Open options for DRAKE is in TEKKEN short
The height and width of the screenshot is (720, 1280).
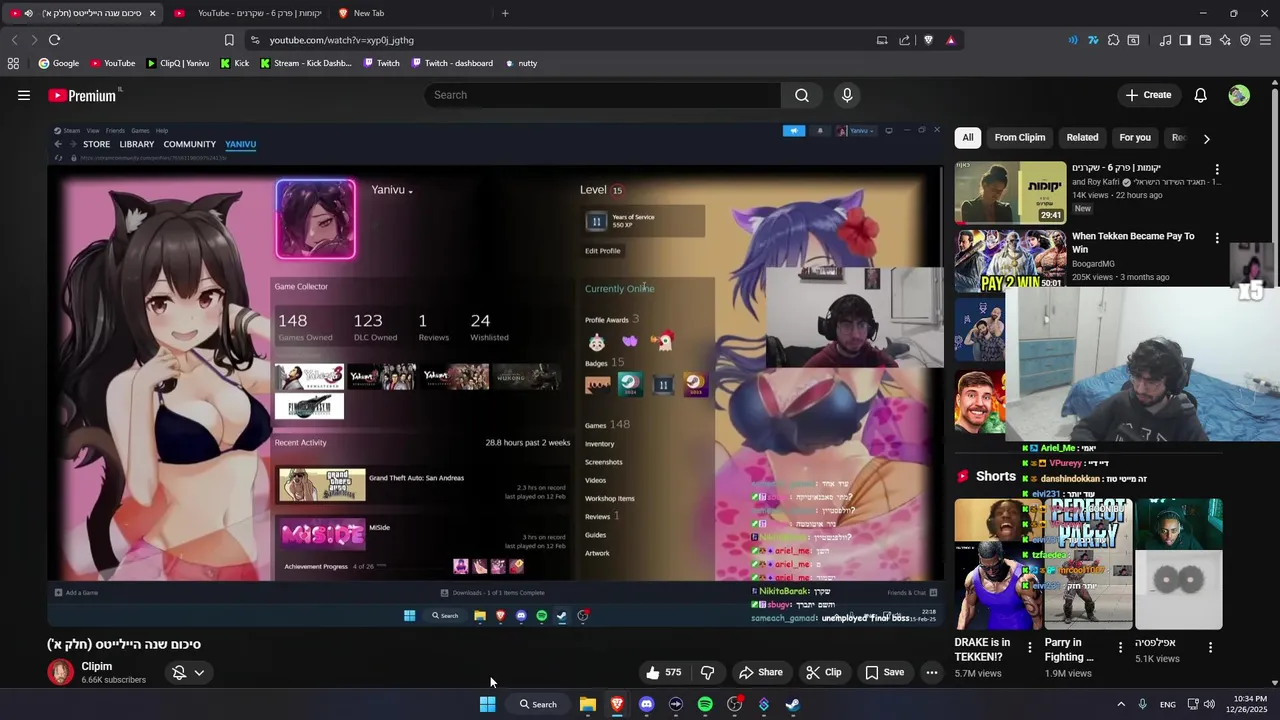coord(1030,648)
